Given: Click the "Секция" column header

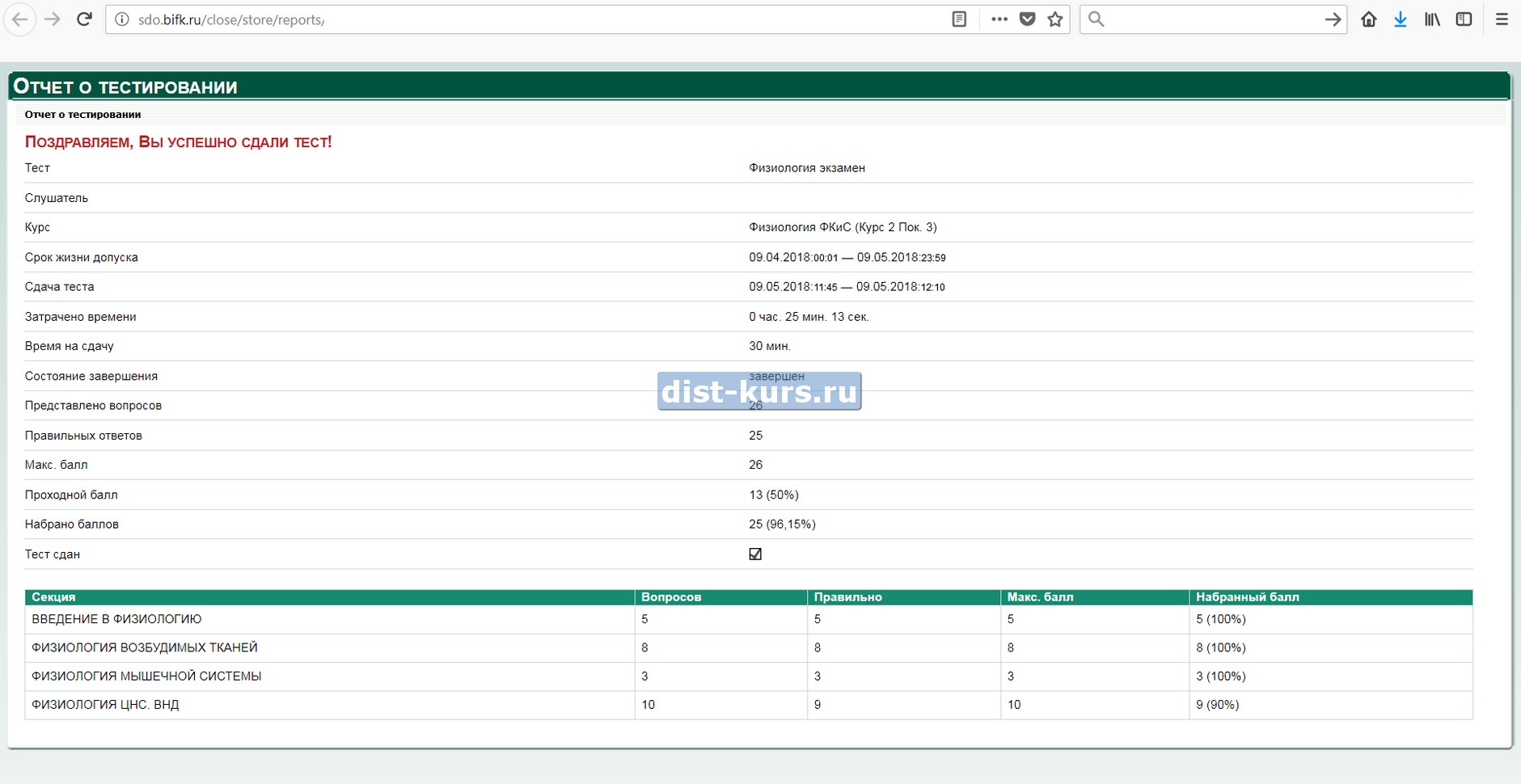Looking at the screenshot, I should pos(53,597).
